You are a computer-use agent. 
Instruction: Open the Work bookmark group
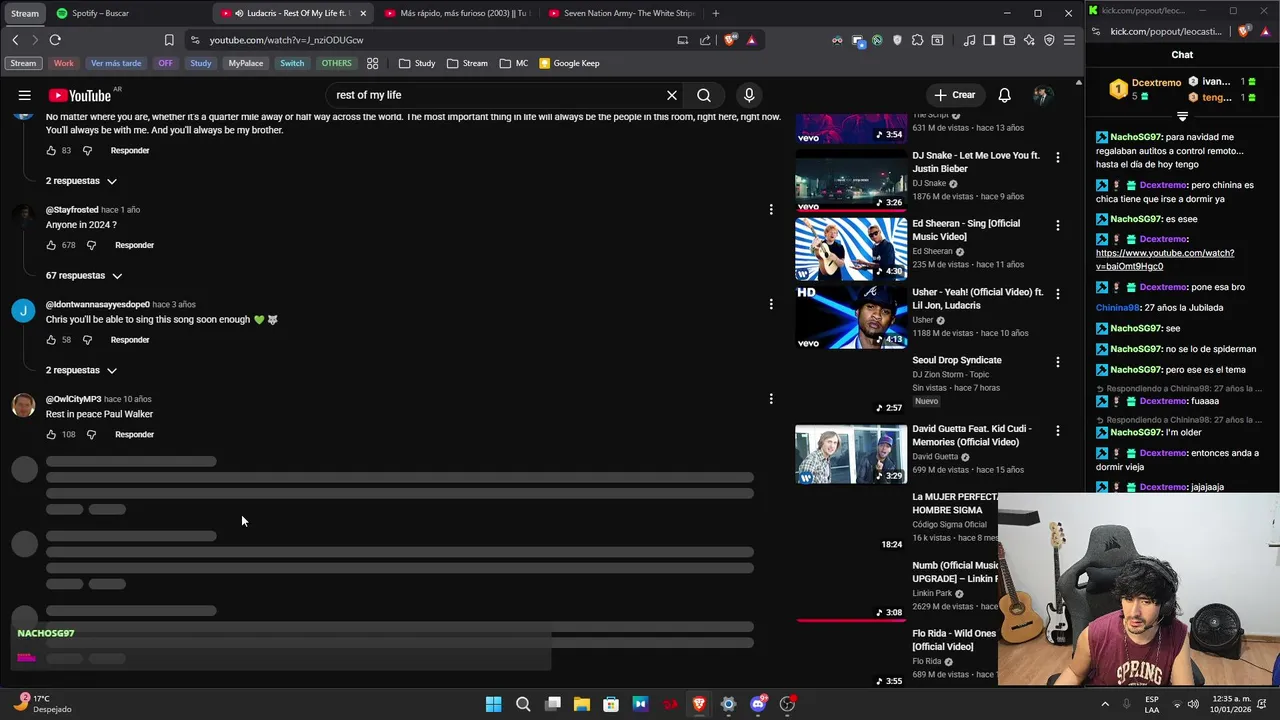[x=63, y=63]
